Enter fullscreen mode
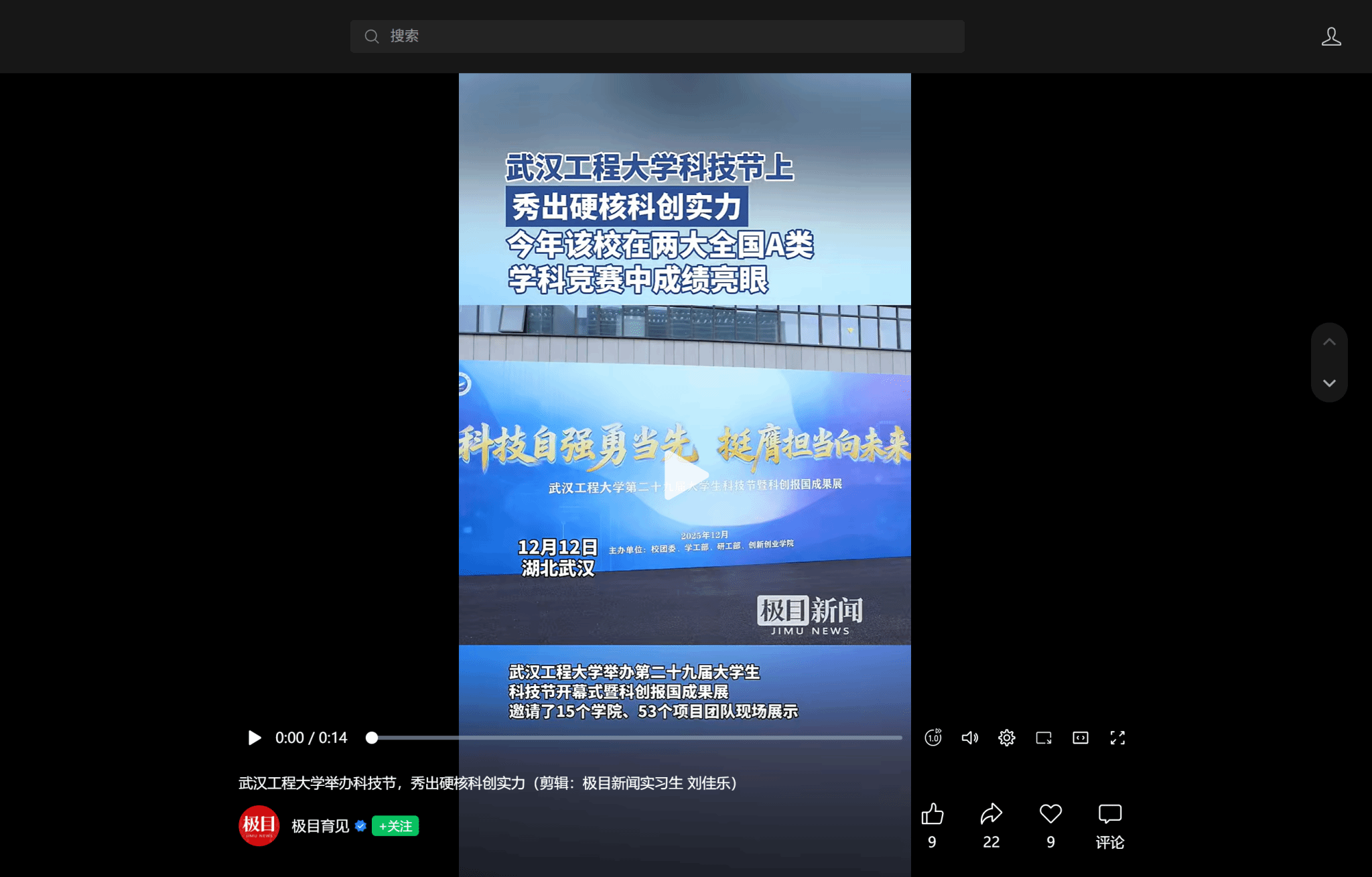The image size is (1372, 877). pyautogui.click(x=1117, y=738)
